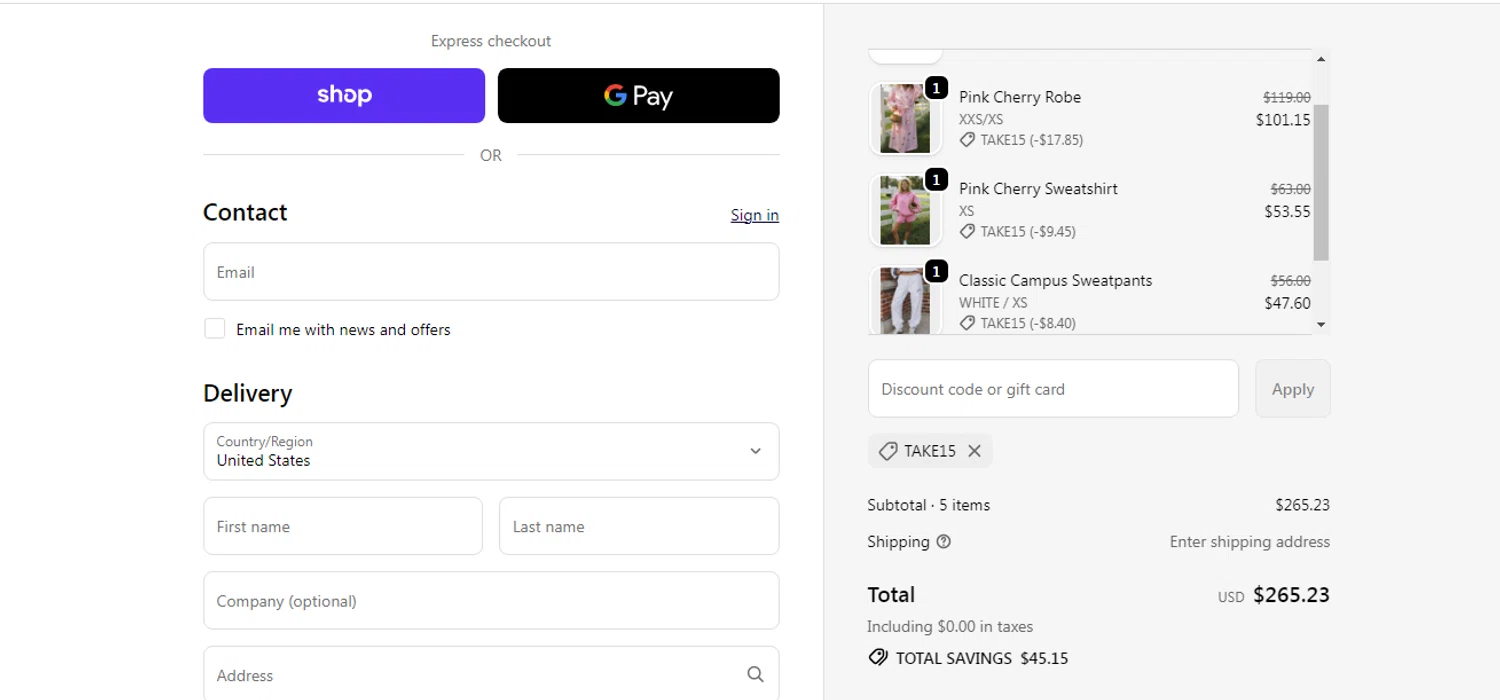Focus the Email input field
The height and width of the screenshot is (700, 1500).
pos(491,272)
